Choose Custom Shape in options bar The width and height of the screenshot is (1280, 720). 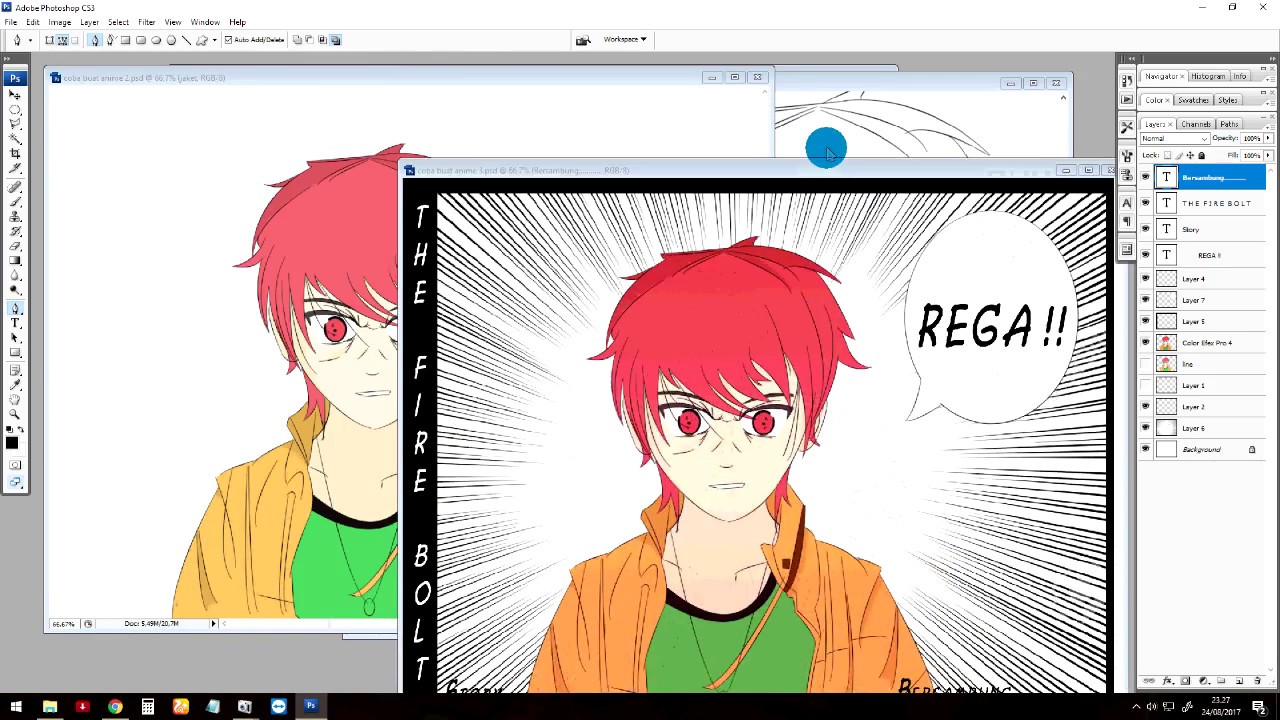(x=202, y=40)
